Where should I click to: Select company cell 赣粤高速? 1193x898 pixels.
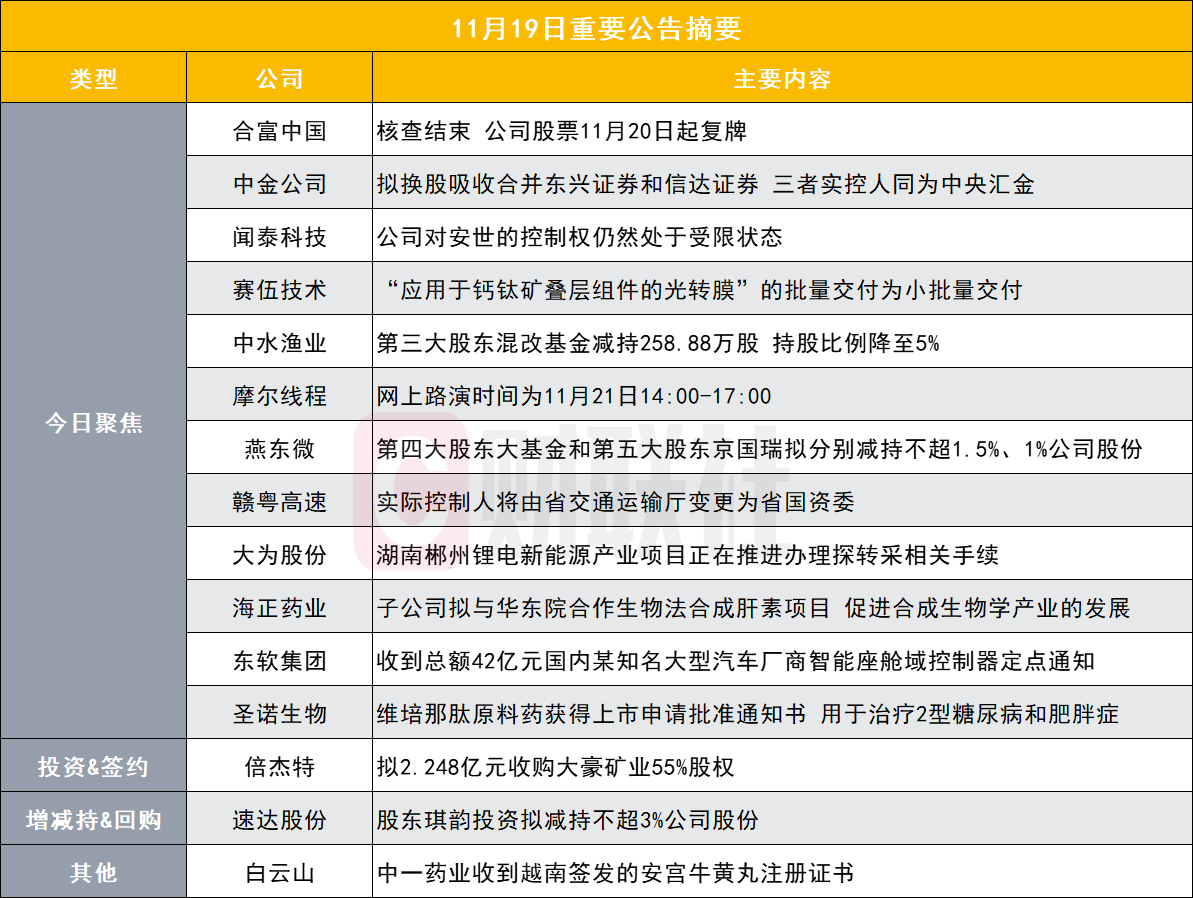coord(279,502)
